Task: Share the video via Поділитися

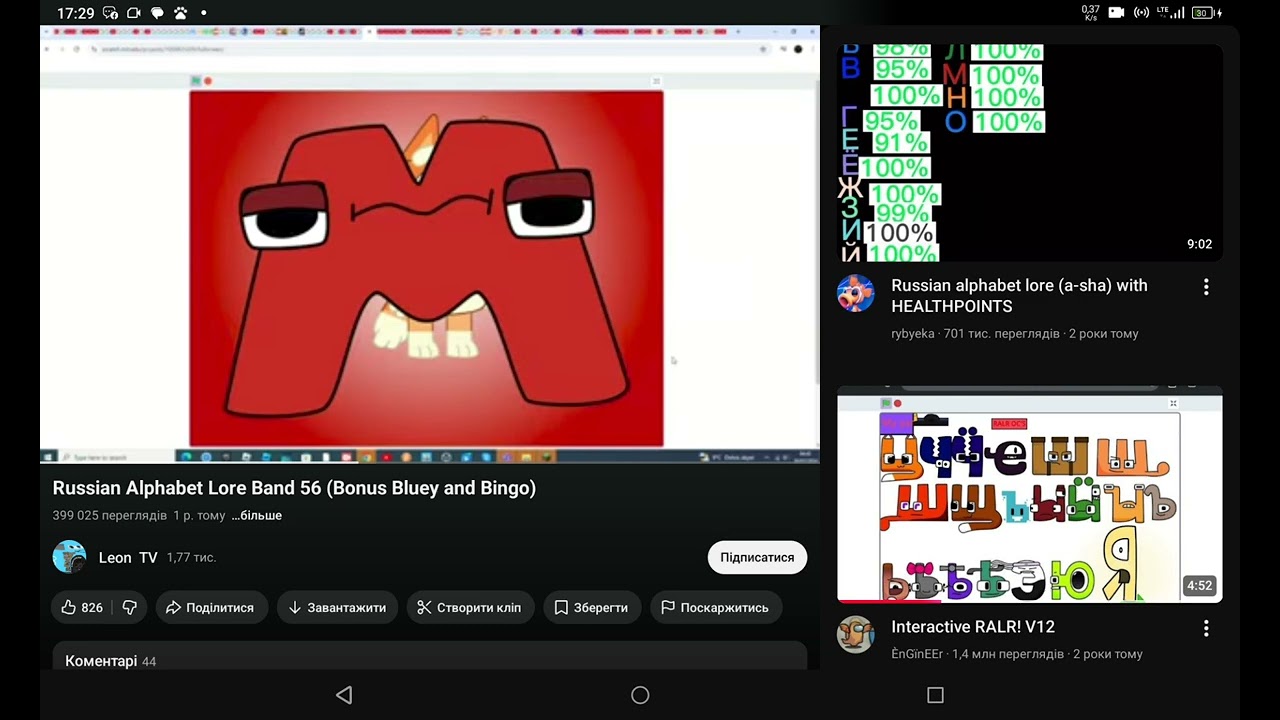Action: point(210,607)
